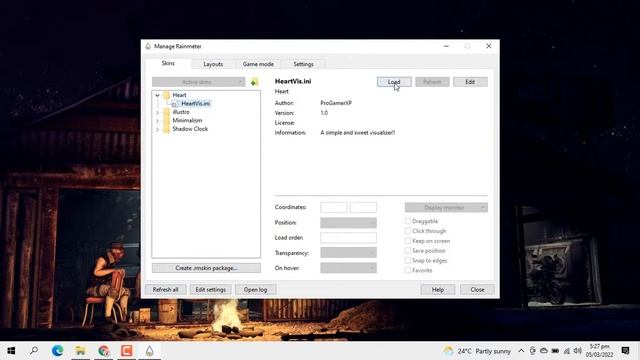Open the Display monitor dropdown
Image resolution: width=640 pixels, height=360 pixels.
pos(446,207)
